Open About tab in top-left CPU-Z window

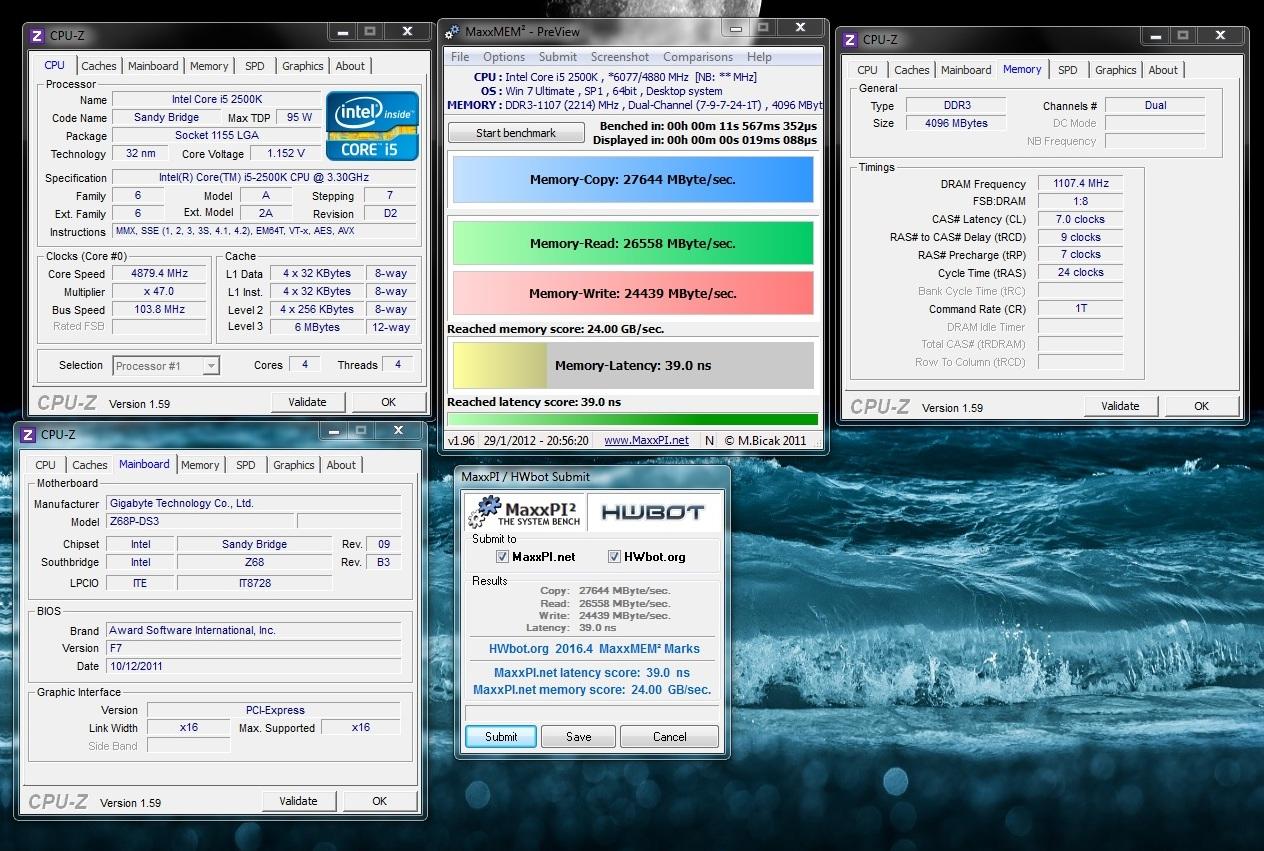[350, 66]
